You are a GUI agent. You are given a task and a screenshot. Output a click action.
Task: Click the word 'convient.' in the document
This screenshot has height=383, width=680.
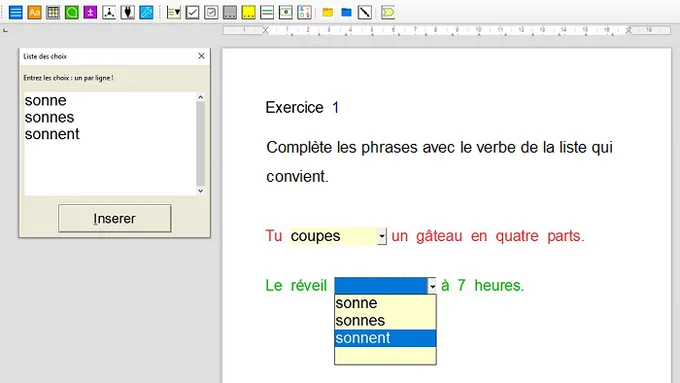[298, 177]
